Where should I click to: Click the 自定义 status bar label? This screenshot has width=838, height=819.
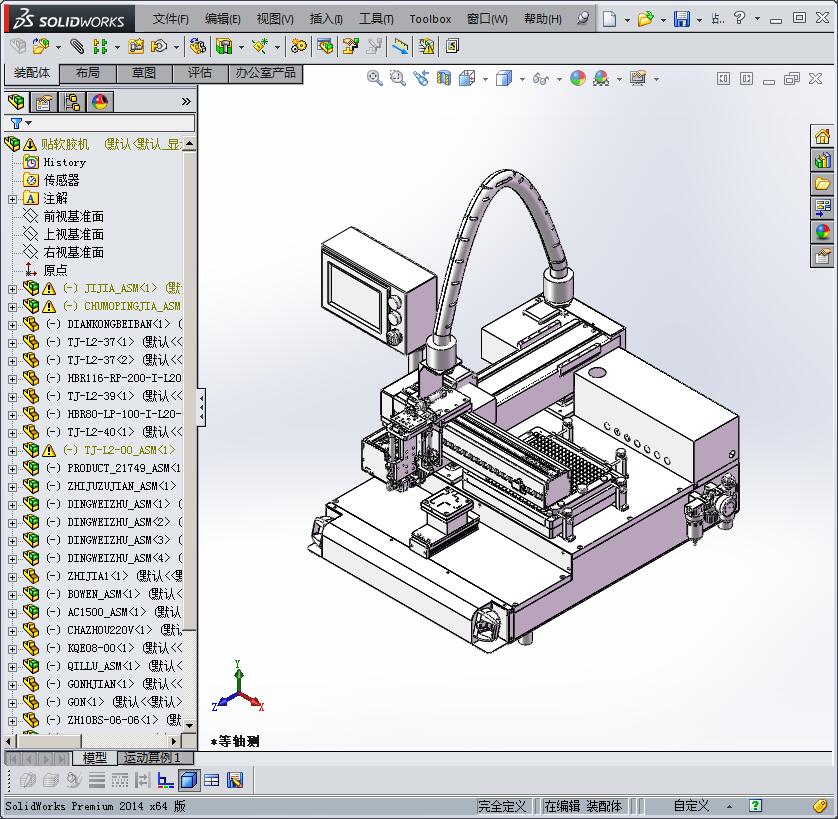[691, 806]
